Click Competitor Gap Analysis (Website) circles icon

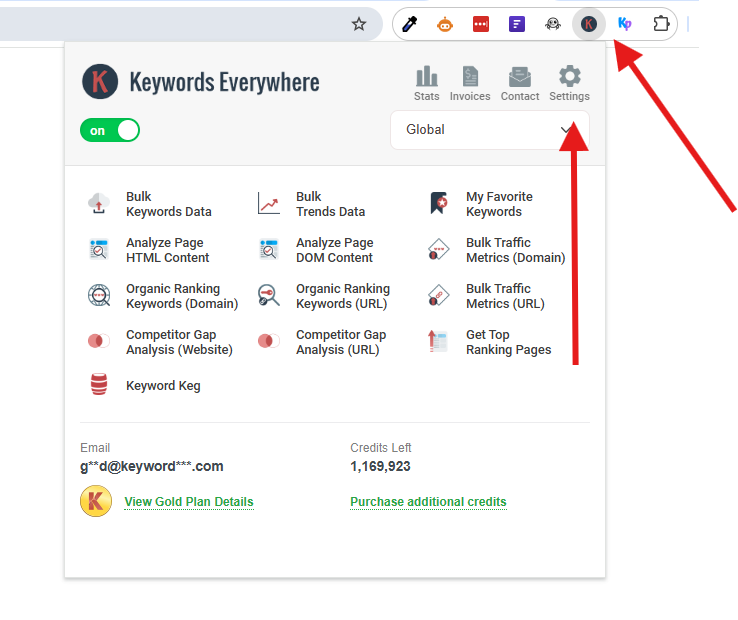99,341
